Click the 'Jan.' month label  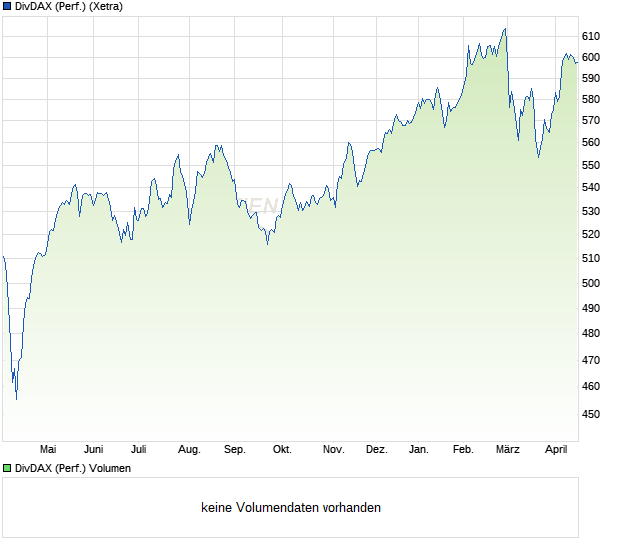click(418, 449)
